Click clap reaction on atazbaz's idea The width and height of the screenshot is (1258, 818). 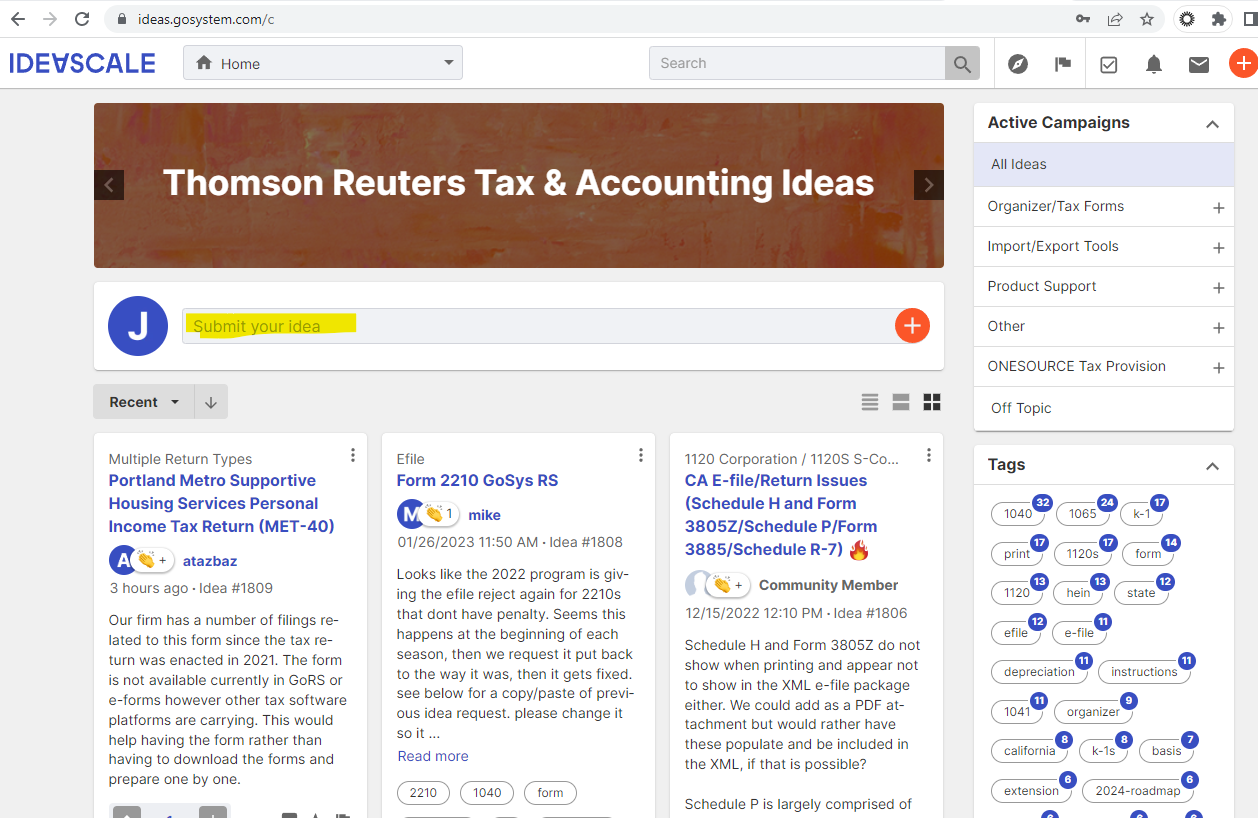pyautogui.click(x=152, y=560)
